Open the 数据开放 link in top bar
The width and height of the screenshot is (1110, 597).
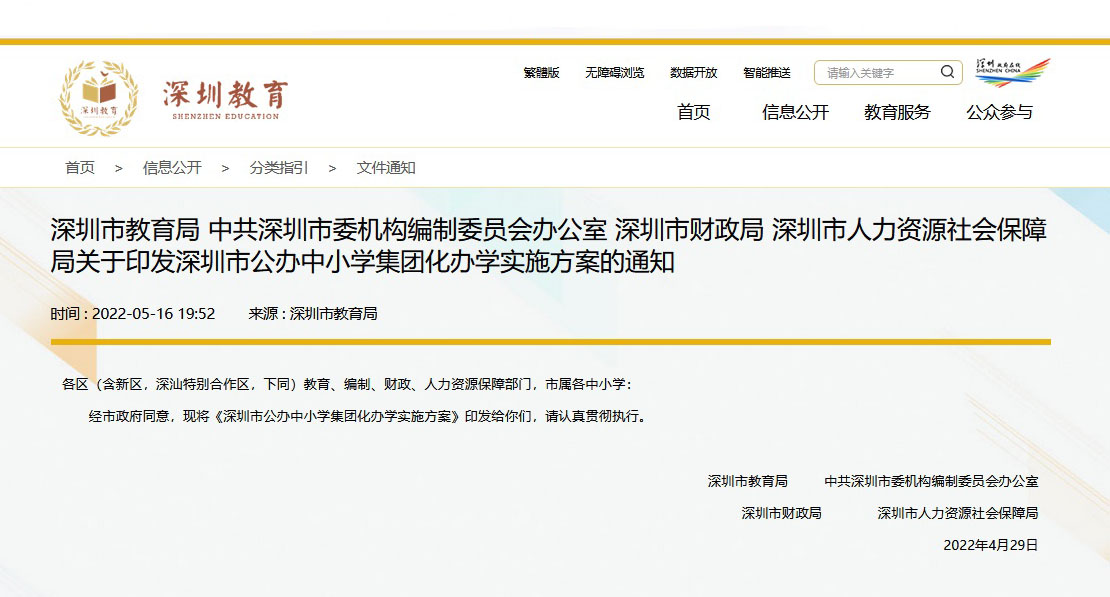pyautogui.click(x=693, y=73)
